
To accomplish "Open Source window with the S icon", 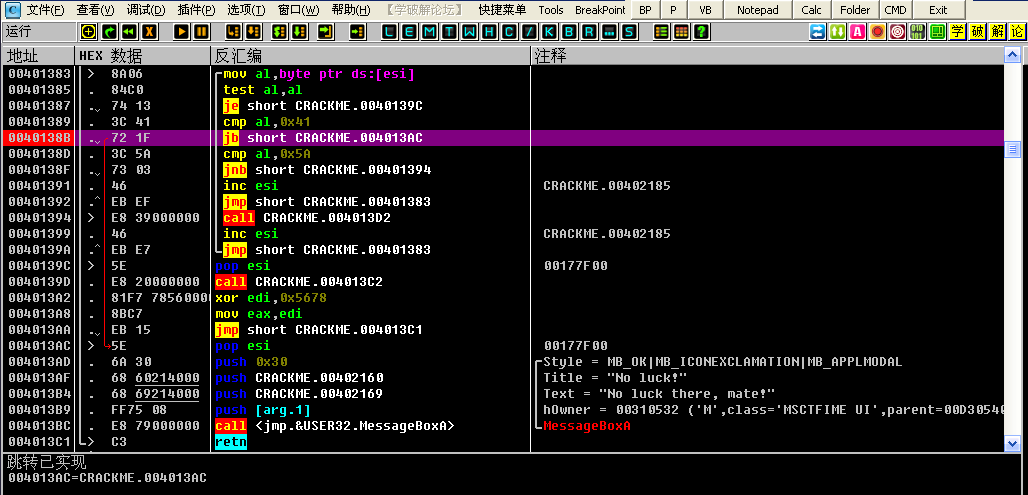I will 630,31.
